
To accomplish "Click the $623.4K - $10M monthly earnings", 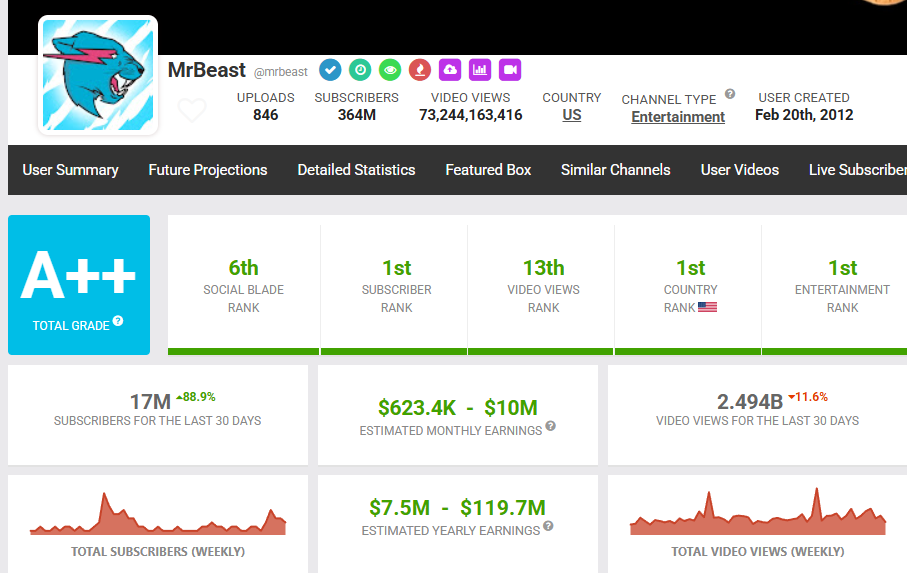I will point(458,408).
